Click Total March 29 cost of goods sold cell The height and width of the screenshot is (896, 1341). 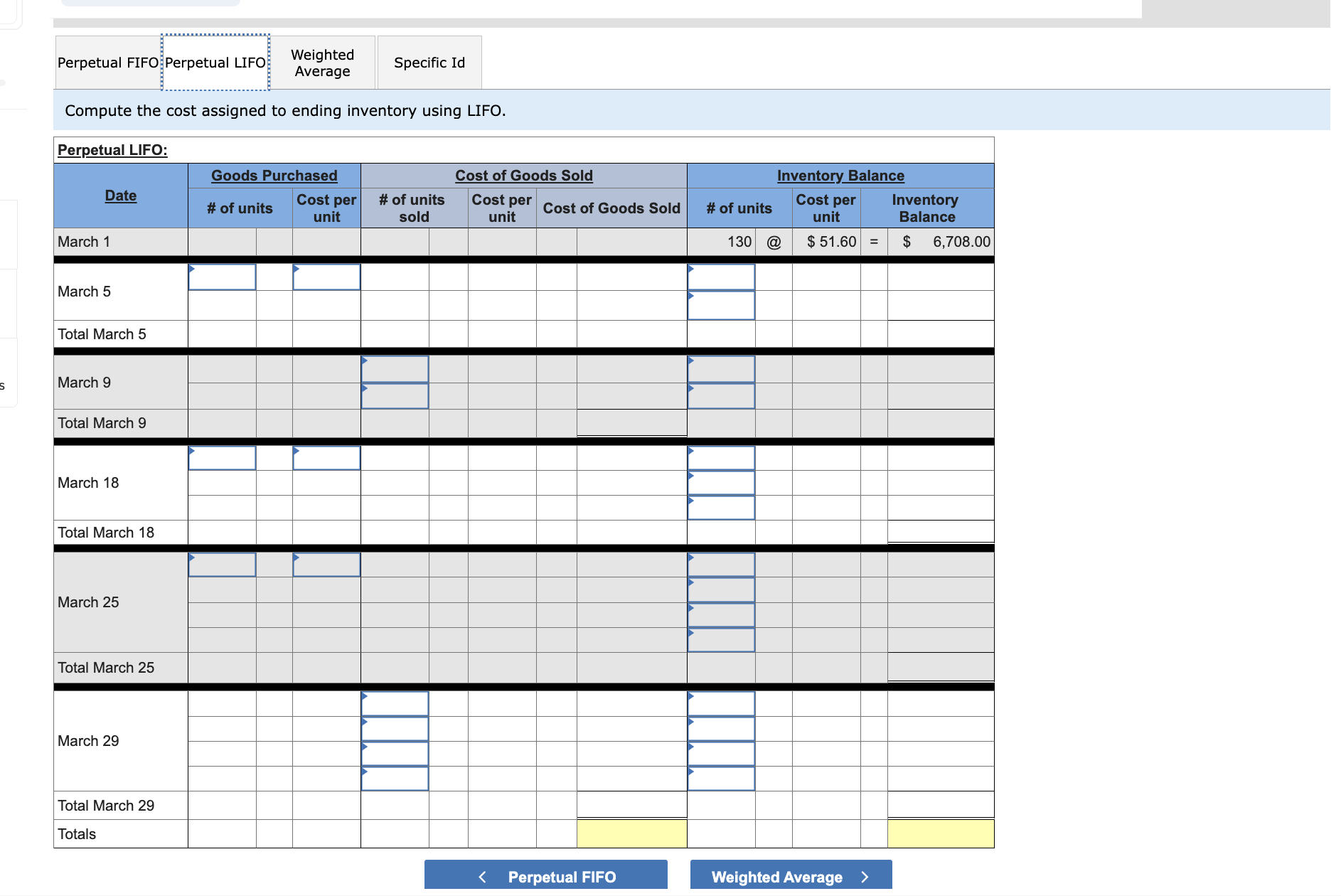(x=631, y=804)
